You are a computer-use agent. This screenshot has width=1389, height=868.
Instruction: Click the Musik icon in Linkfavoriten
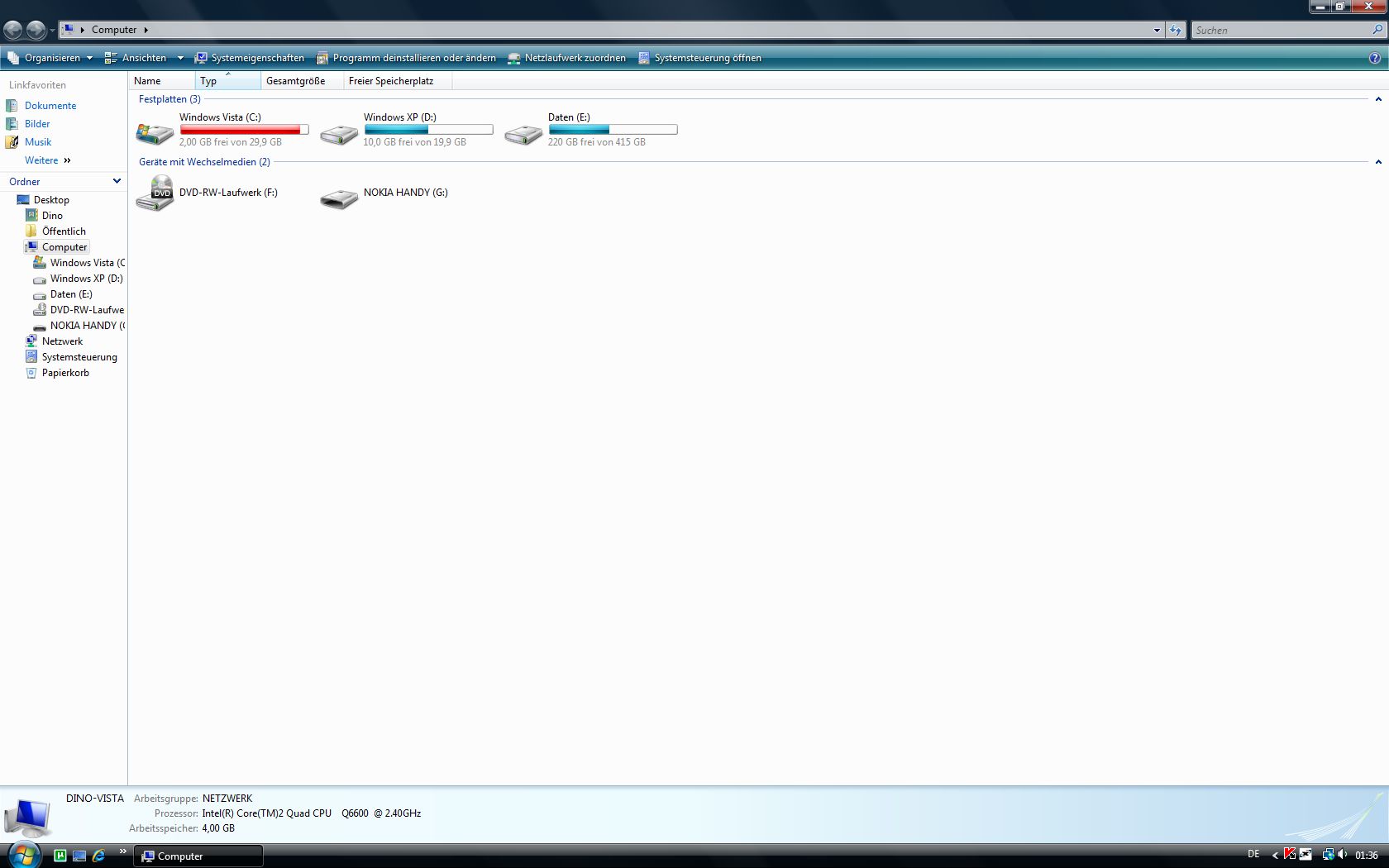pyautogui.click(x=12, y=142)
